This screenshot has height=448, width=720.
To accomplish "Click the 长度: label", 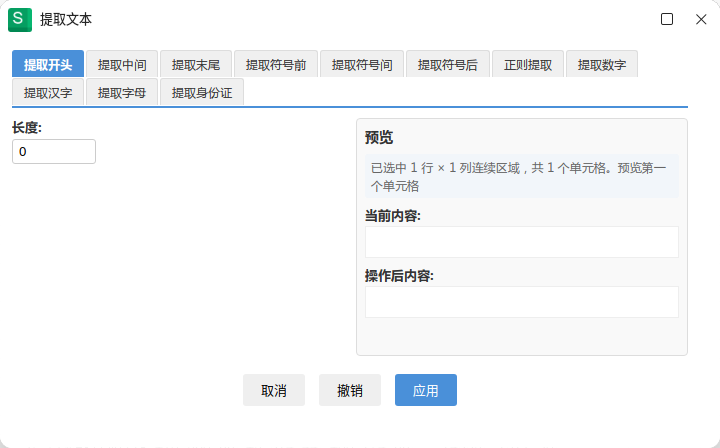I will [27, 128].
